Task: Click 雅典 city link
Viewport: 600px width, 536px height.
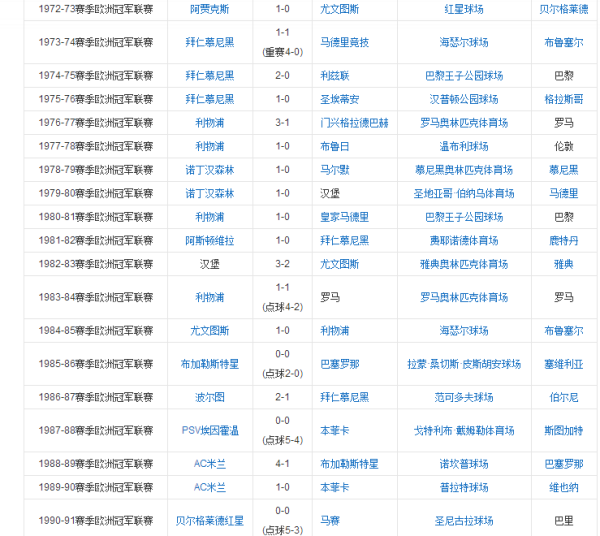Action: (564, 264)
